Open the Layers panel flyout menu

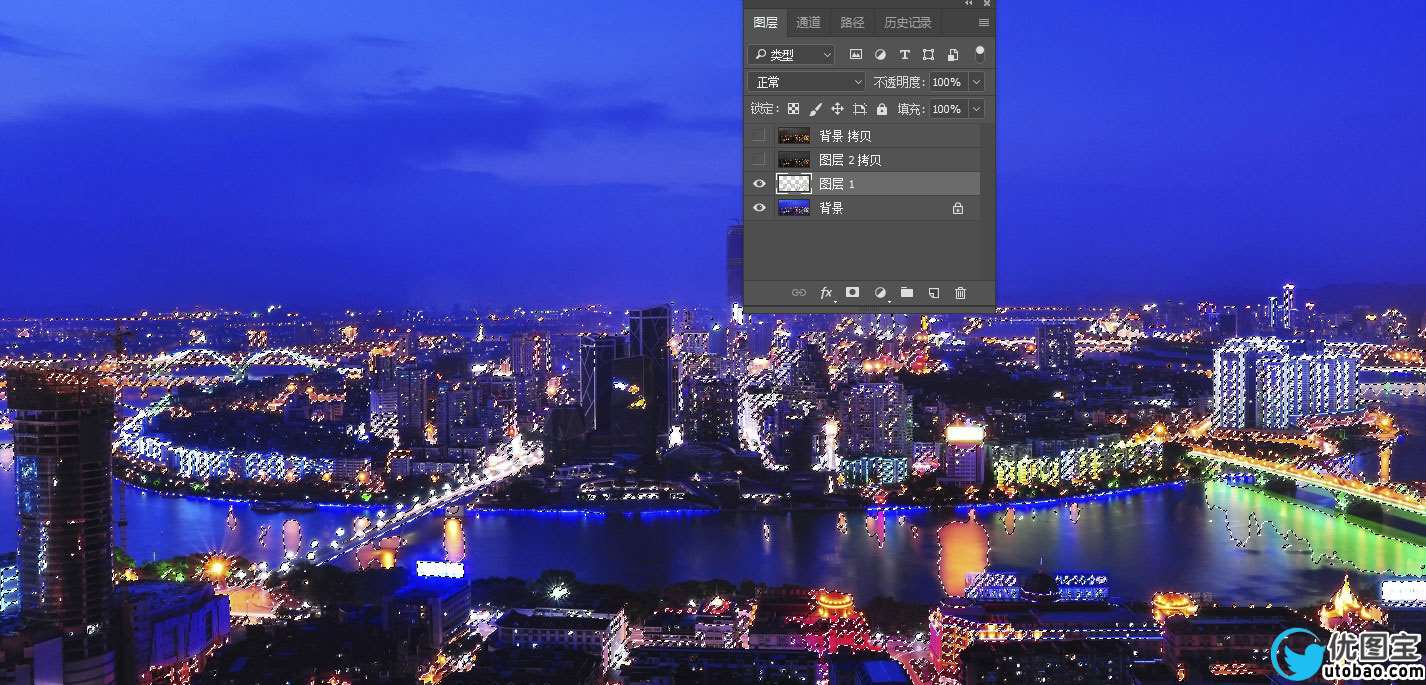(984, 22)
